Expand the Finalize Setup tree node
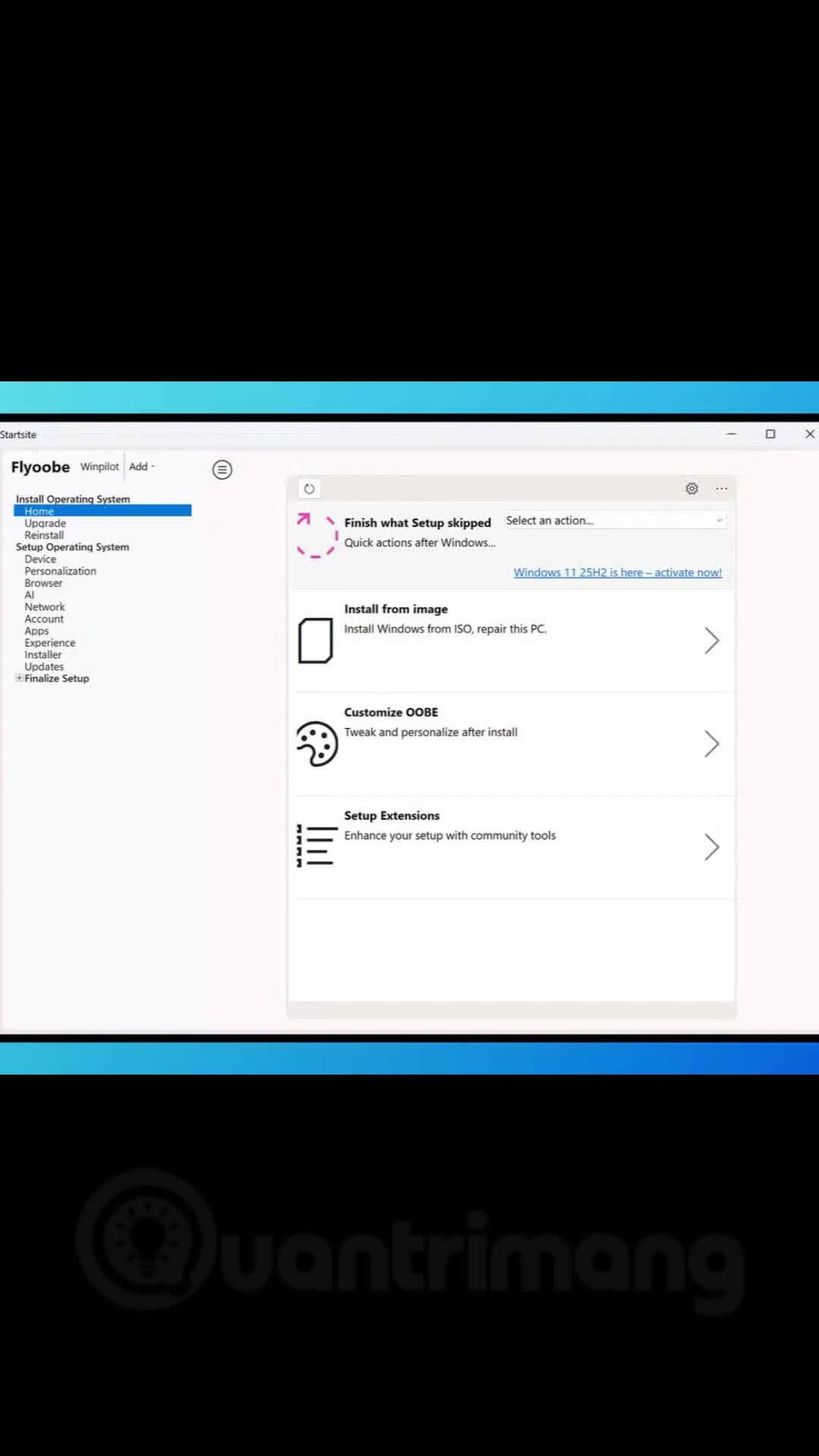819x1456 pixels. coord(19,678)
